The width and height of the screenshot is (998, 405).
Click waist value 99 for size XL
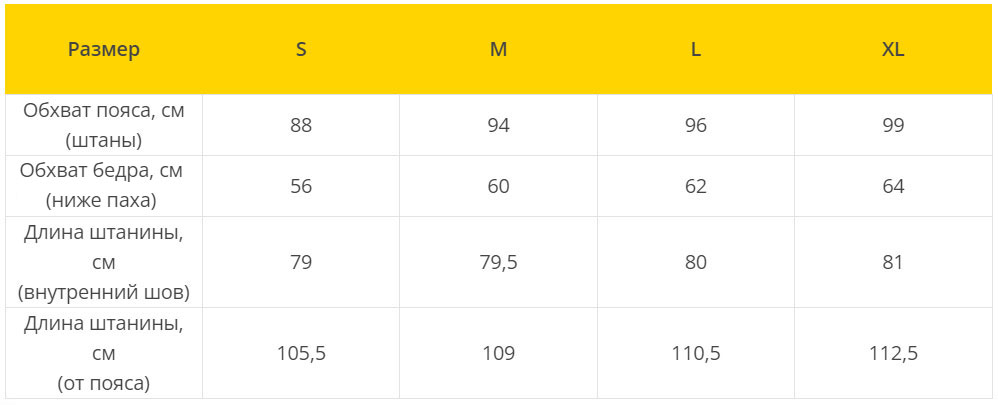[893, 125]
